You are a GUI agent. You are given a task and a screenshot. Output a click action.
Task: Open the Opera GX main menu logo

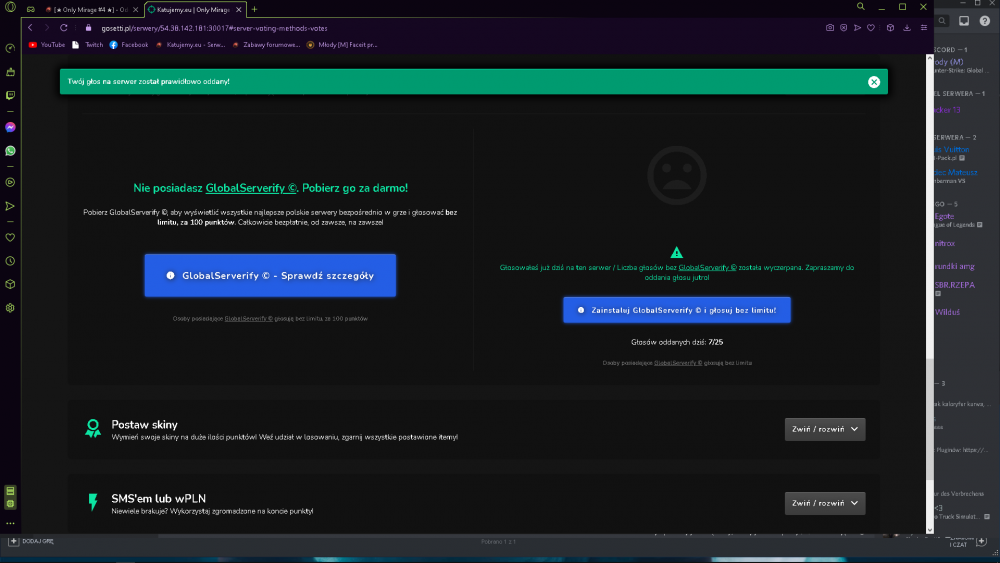point(10,8)
